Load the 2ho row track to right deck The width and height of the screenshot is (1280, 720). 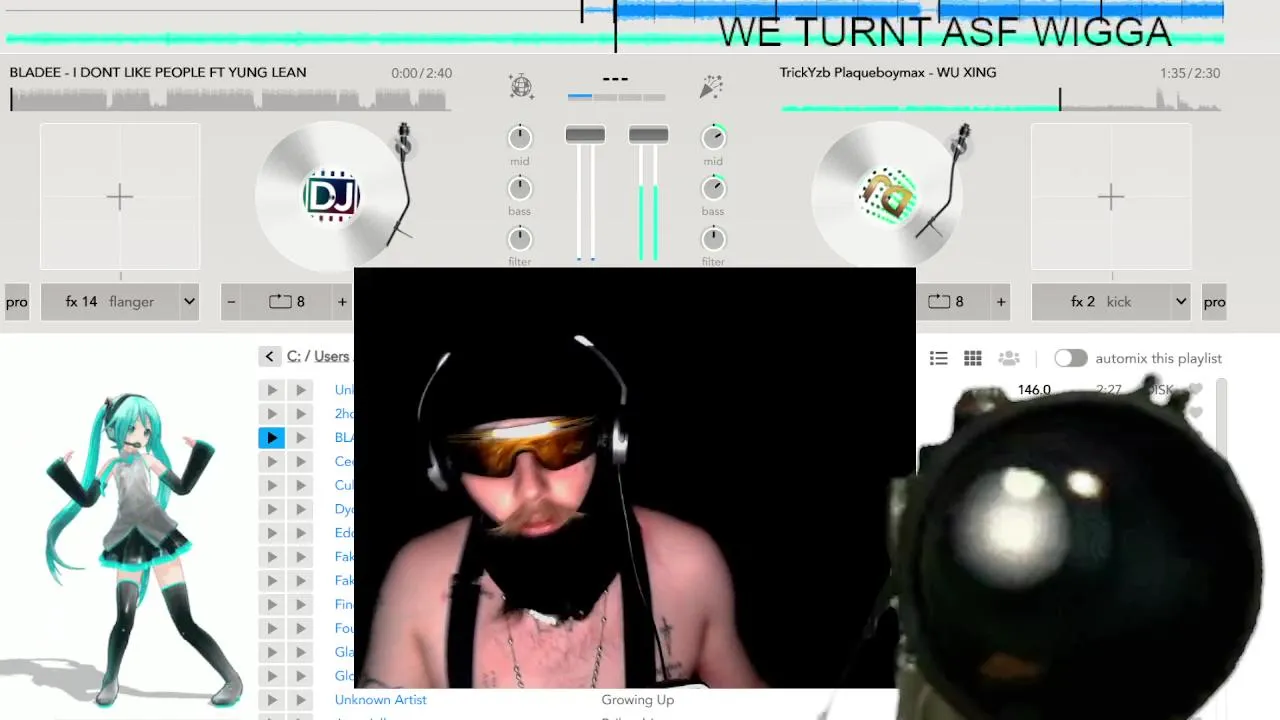(x=300, y=413)
